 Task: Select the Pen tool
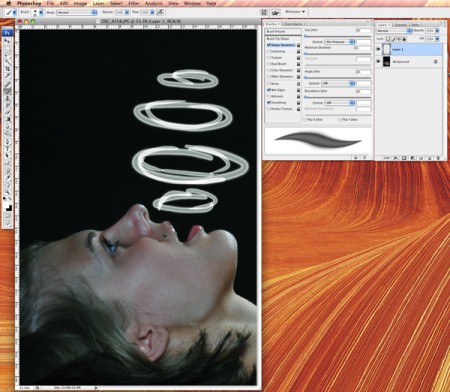coord(6,142)
